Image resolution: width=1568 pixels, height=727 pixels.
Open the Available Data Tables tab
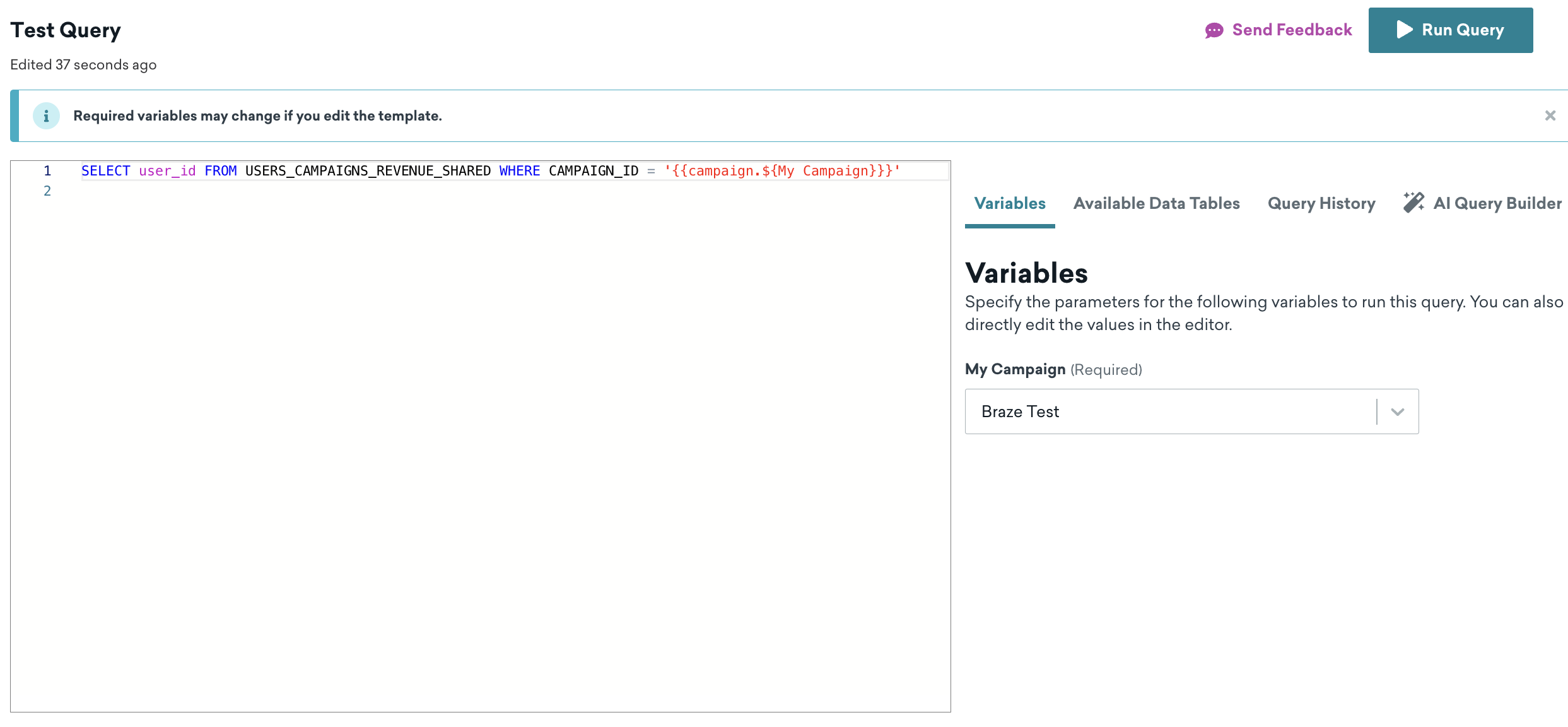click(x=1156, y=203)
